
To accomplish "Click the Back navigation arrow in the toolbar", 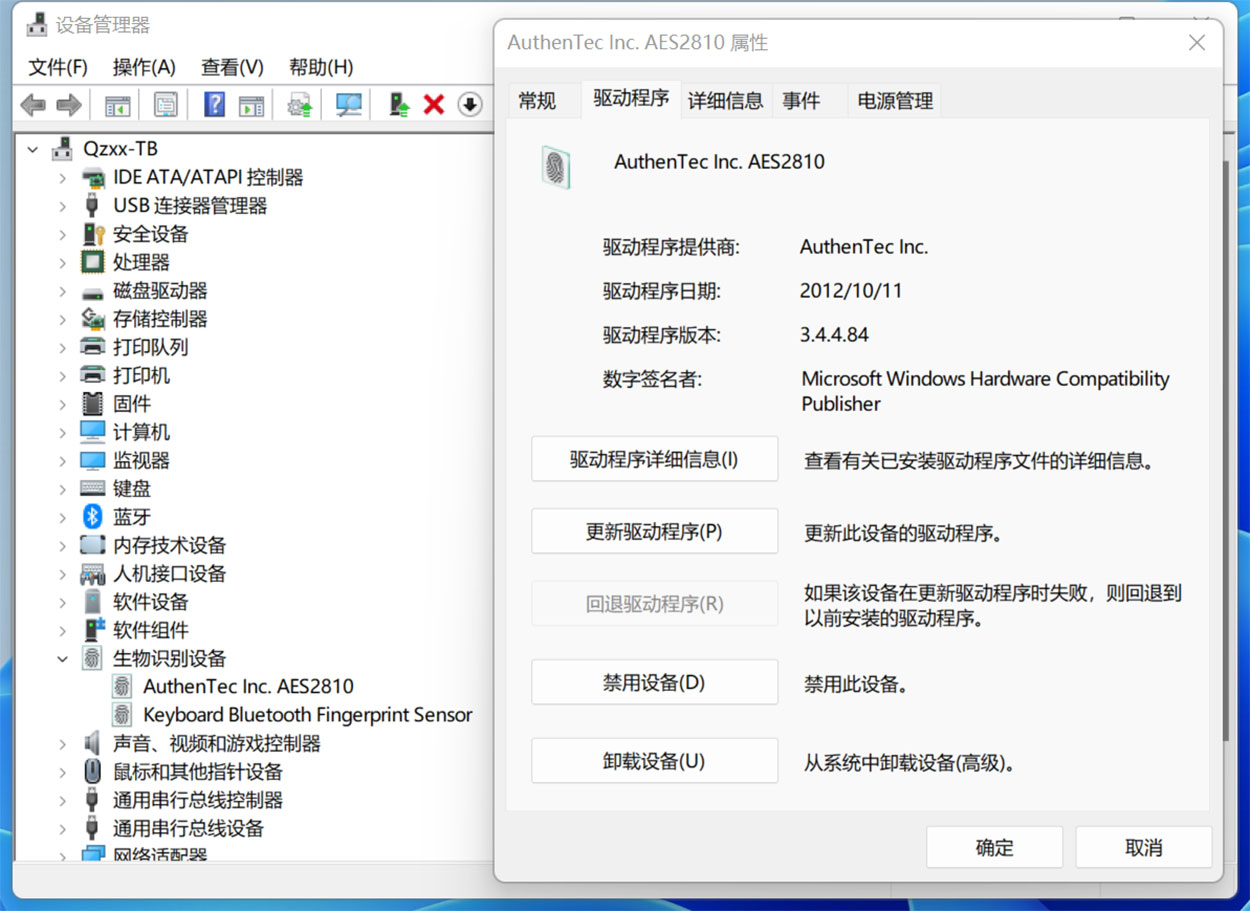I will click(34, 104).
